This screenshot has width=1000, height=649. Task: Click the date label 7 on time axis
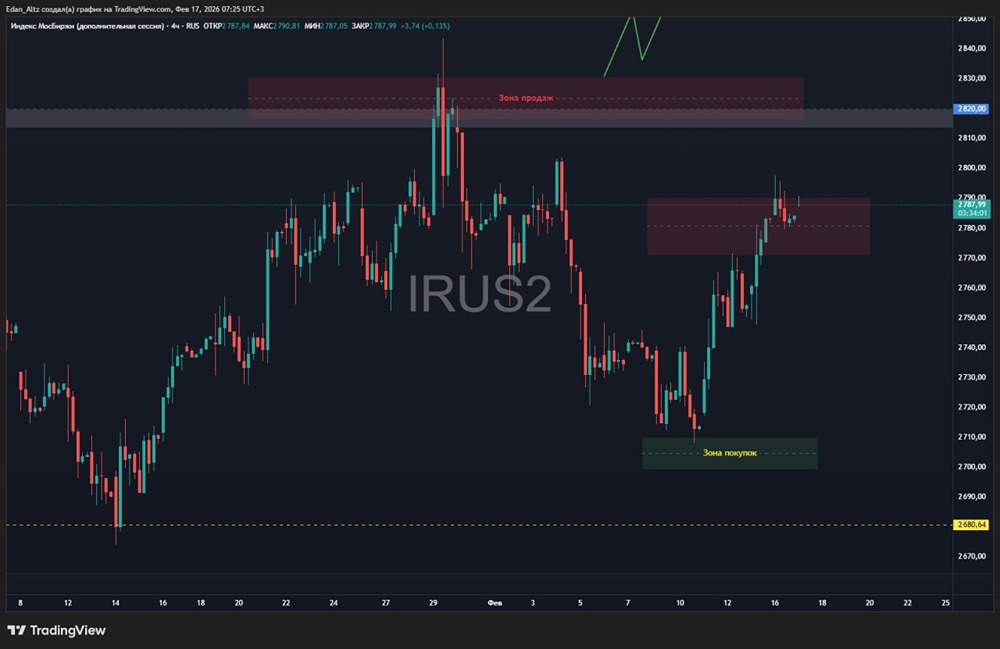[x=628, y=602]
